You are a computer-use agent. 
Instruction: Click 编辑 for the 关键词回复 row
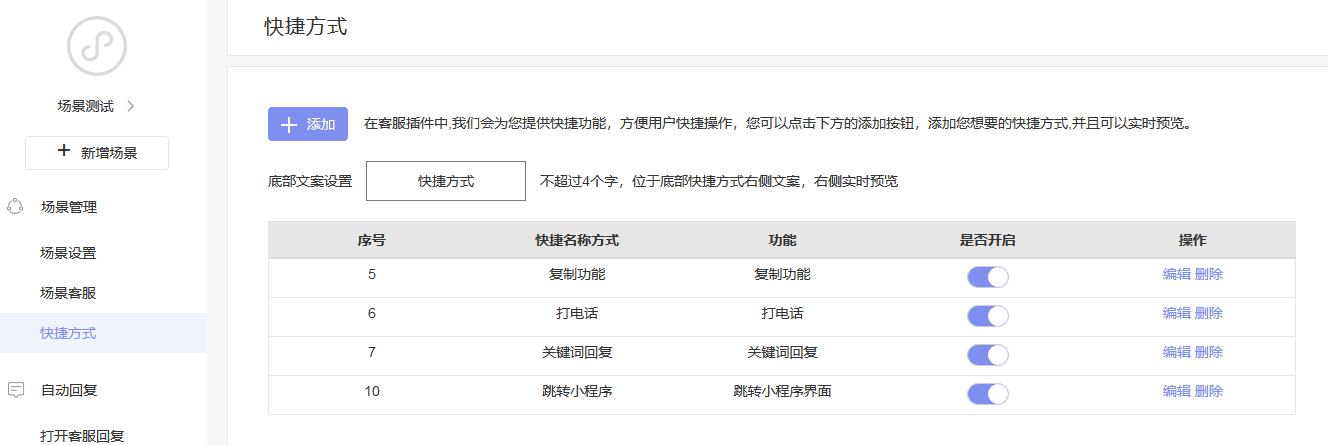1177,352
